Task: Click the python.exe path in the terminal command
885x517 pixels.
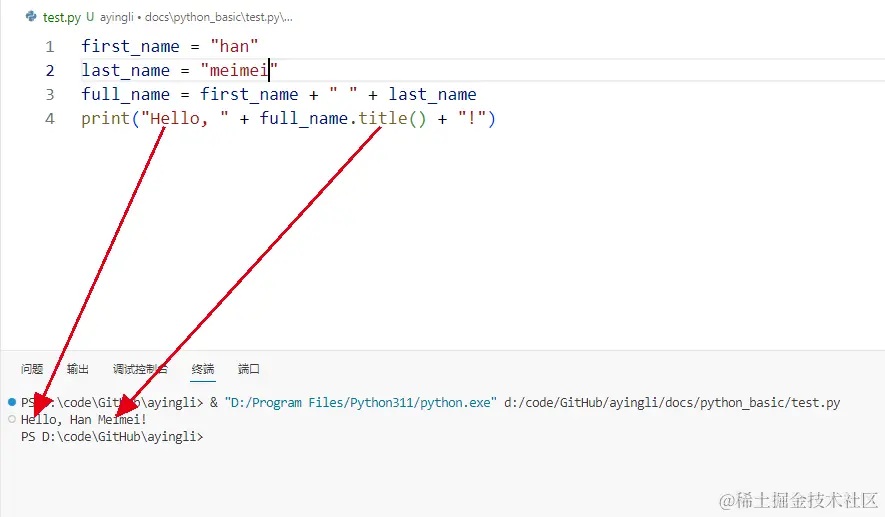Action: [361, 402]
